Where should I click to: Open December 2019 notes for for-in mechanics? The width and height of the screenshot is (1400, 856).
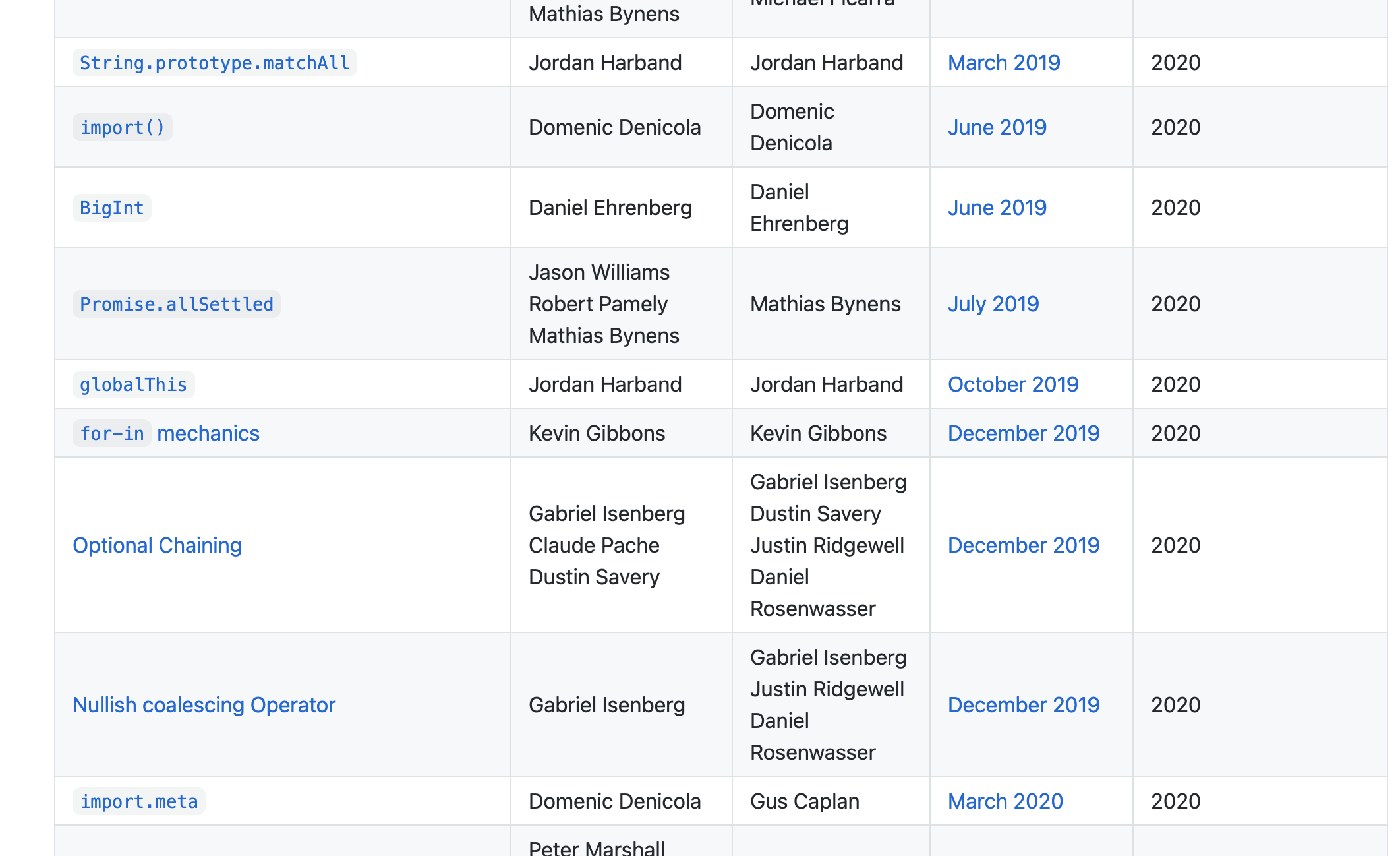pos(1023,433)
